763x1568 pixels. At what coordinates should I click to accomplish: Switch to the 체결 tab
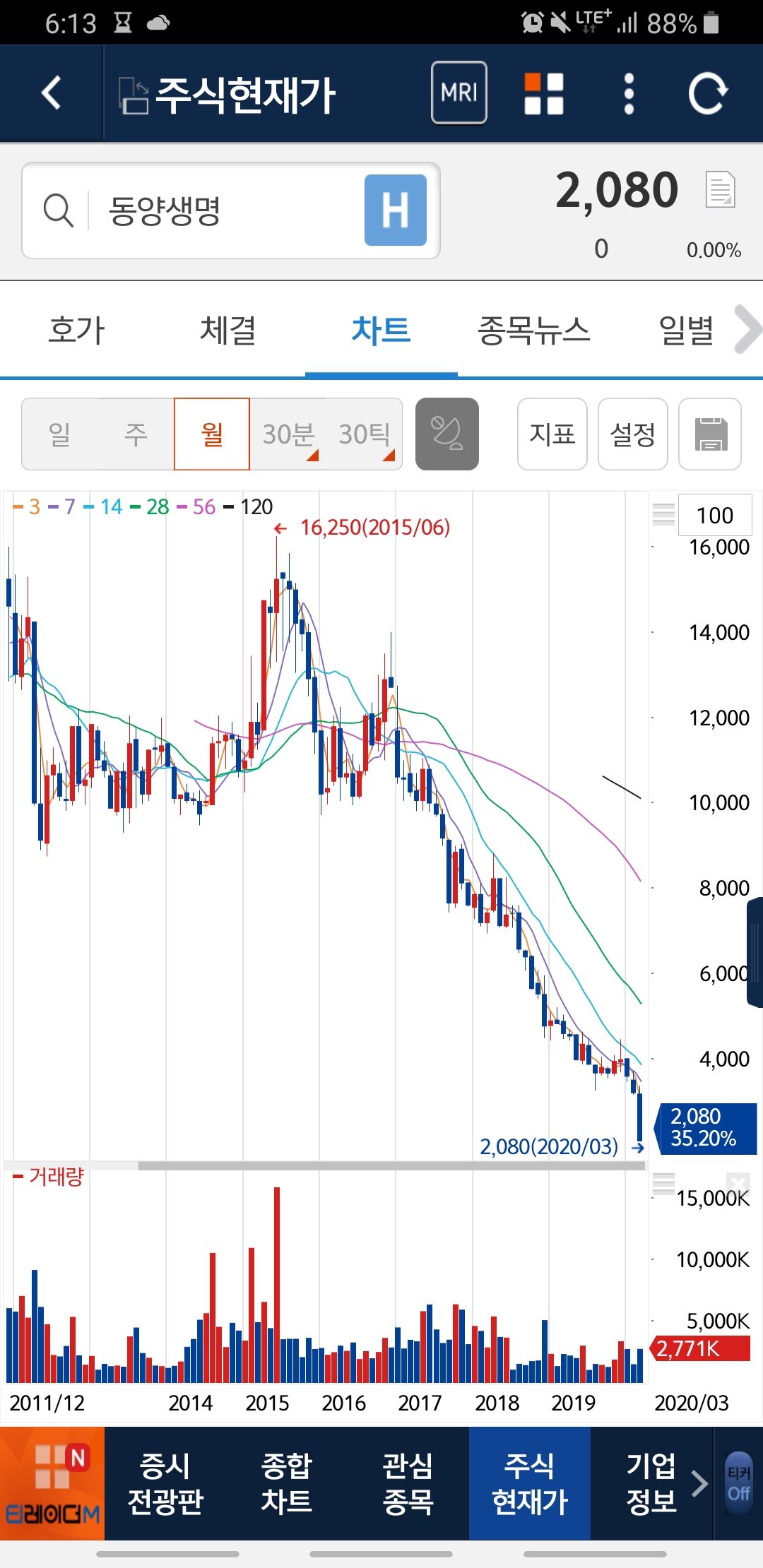(228, 330)
